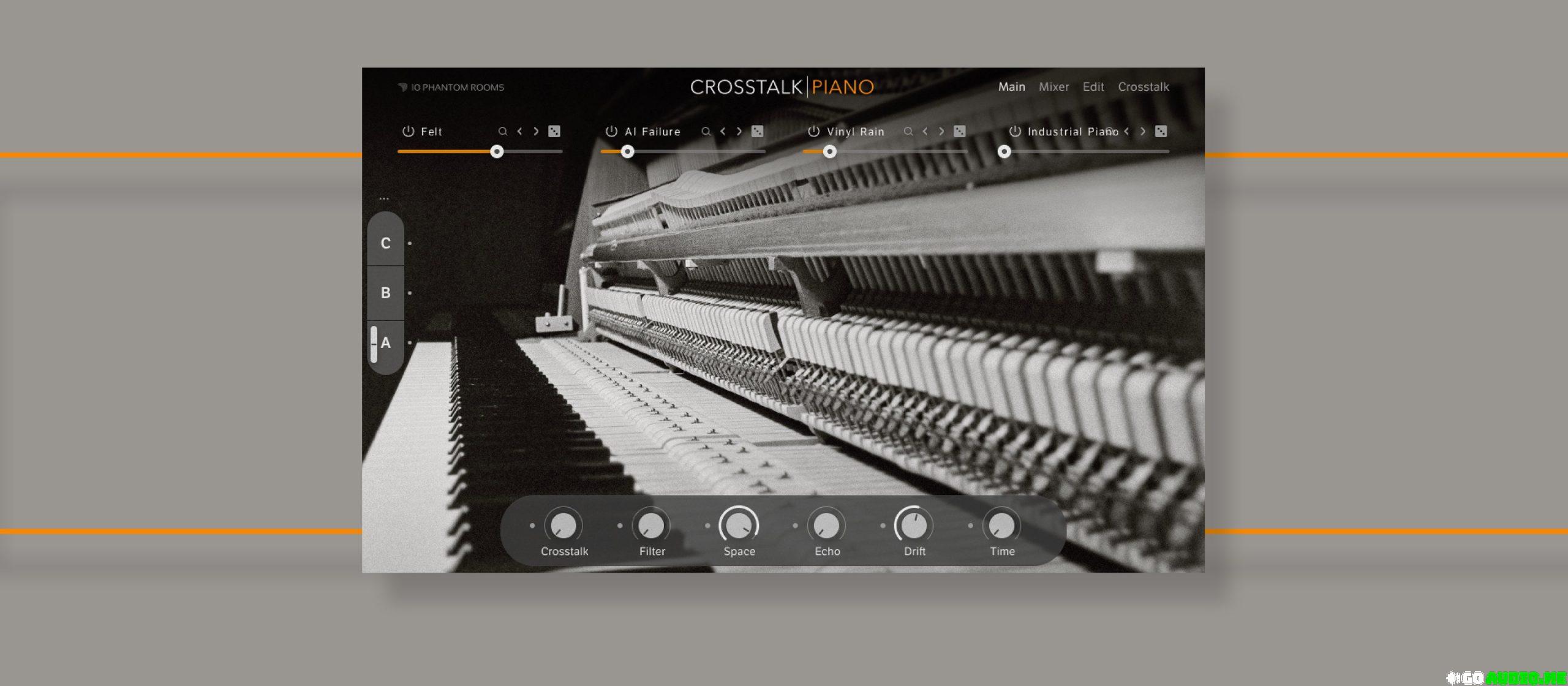Click the Industrial Piano sound name
The image size is (1568, 686).
tap(1073, 132)
